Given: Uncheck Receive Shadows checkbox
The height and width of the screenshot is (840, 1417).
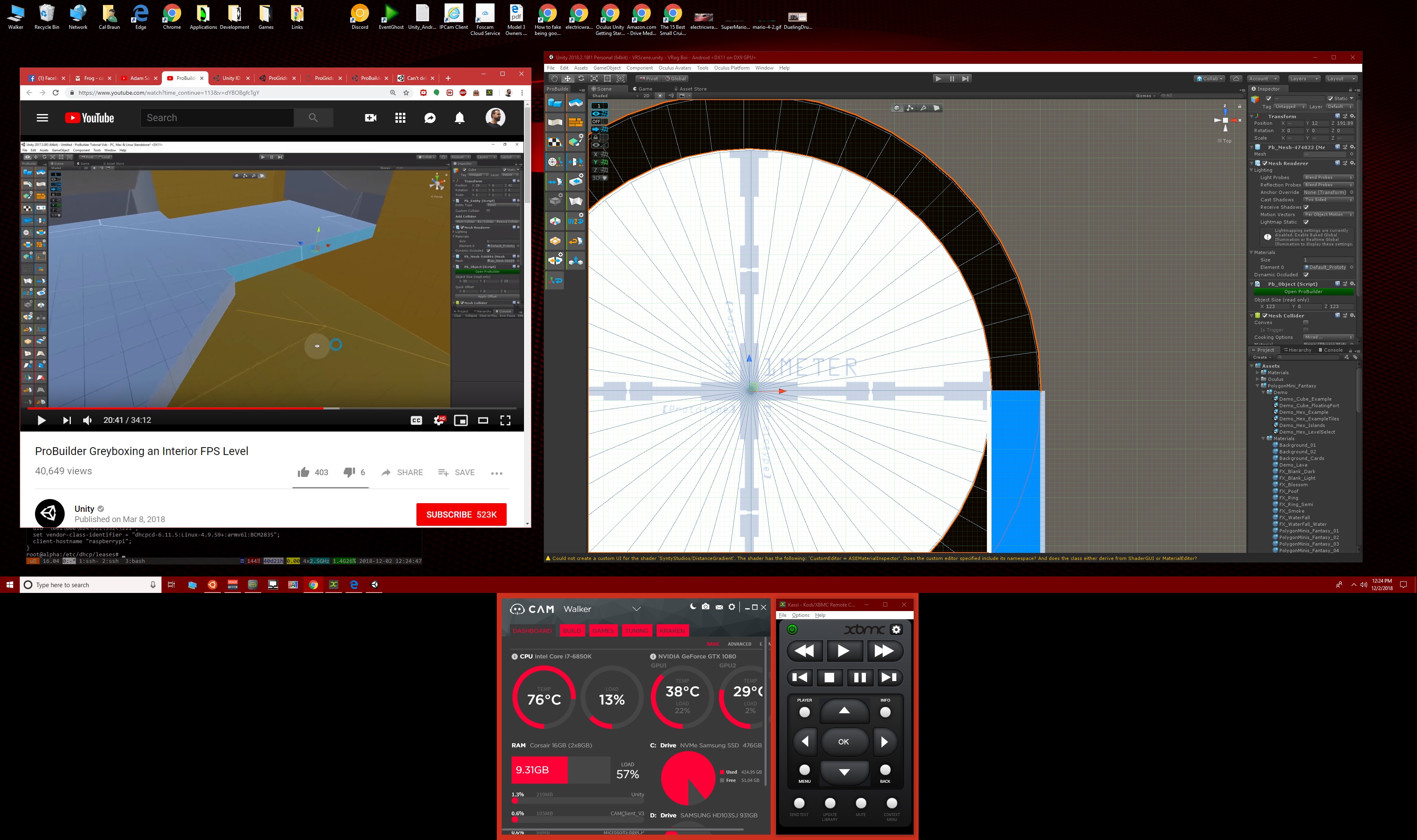Looking at the screenshot, I should pos(1306,207).
